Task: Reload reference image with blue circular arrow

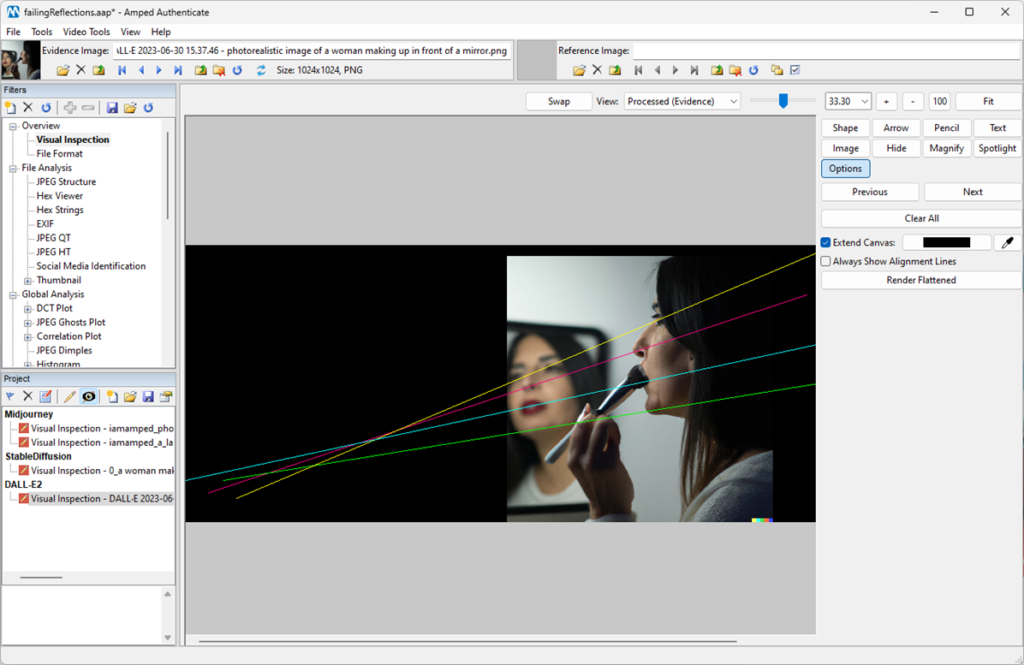Action: pos(754,70)
